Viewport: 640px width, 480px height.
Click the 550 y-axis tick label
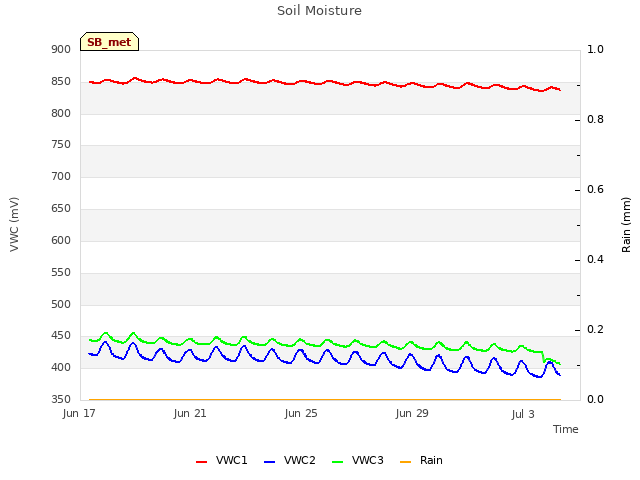[61, 273]
